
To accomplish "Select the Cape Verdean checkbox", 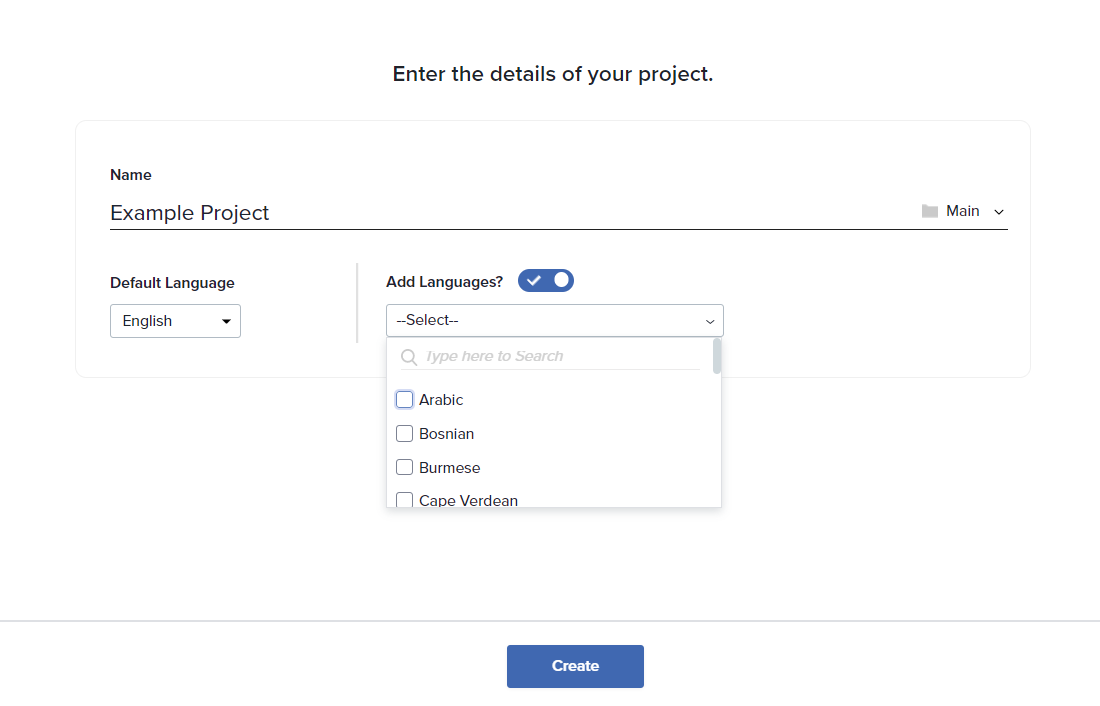I will click(405, 500).
